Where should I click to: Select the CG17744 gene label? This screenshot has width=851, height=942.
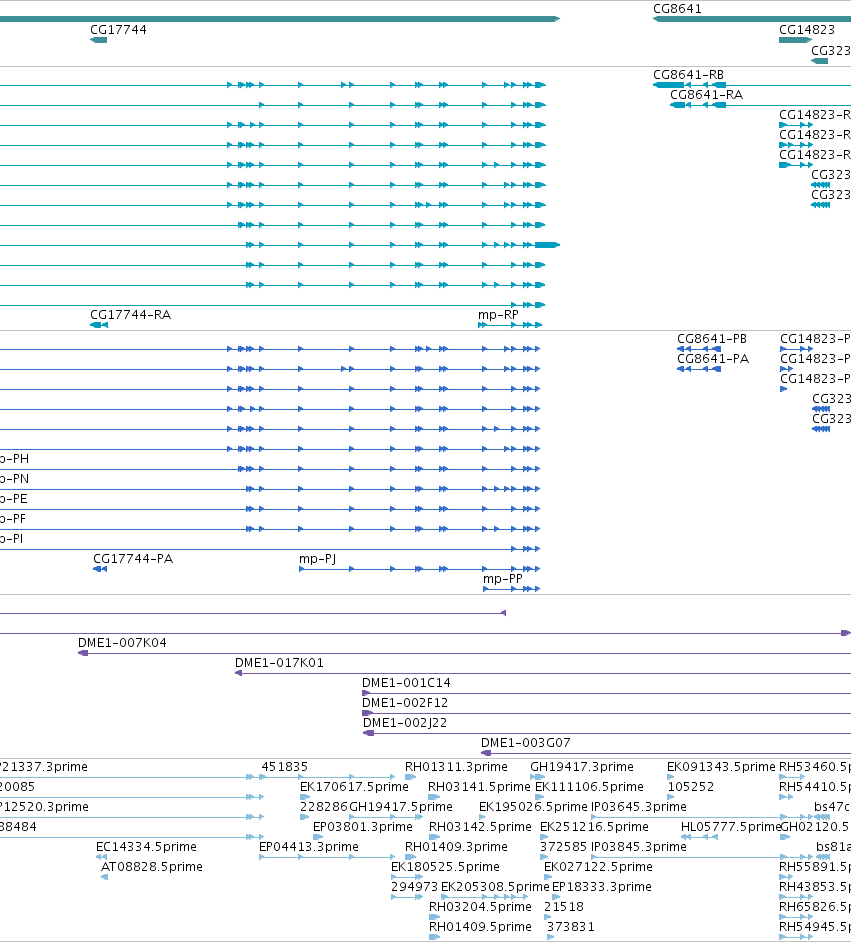pos(118,29)
